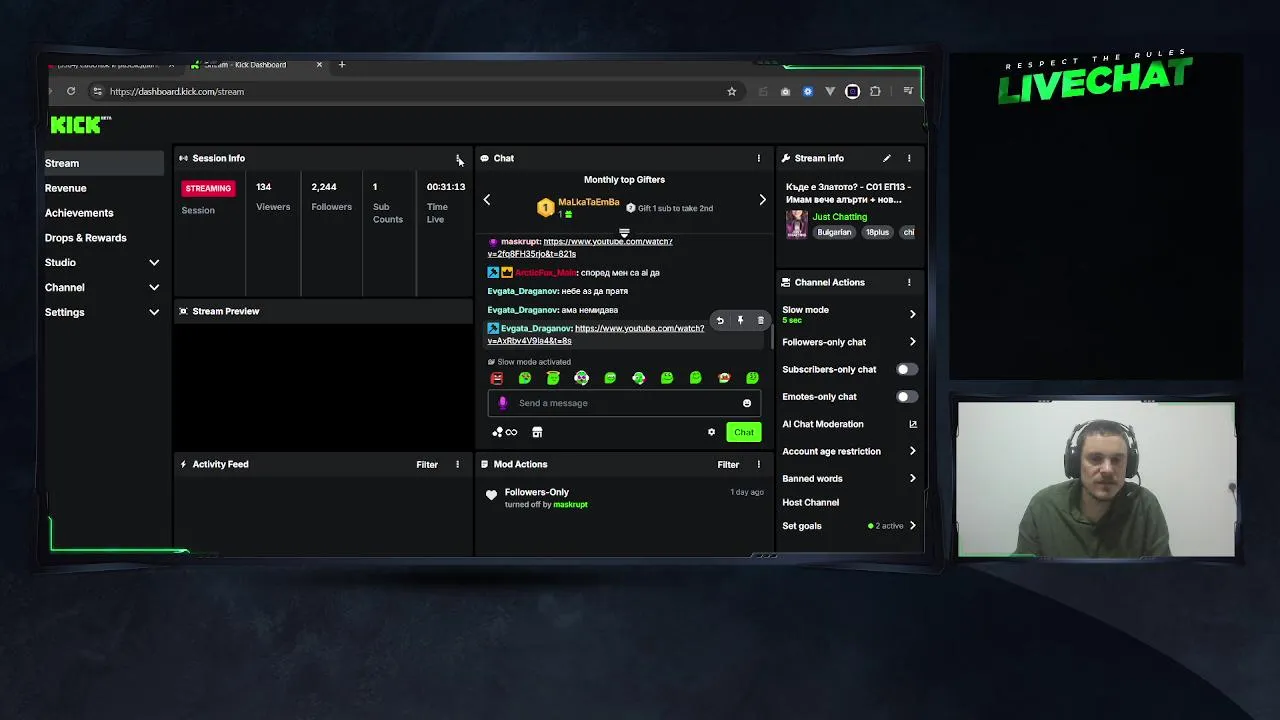The height and width of the screenshot is (720, 1280).
Task: Reload the browser page
Action: tap(71, 91)
